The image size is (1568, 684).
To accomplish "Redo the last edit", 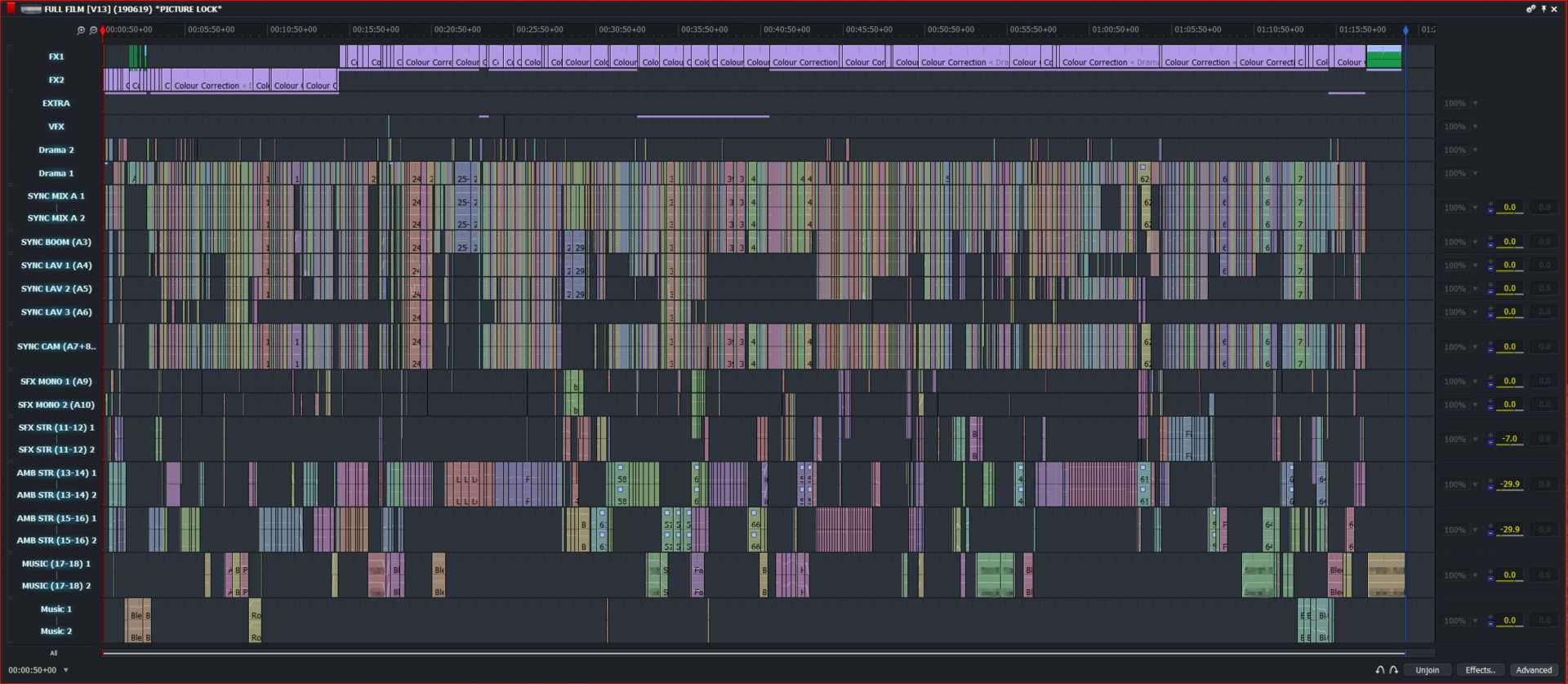I will click(x=1394, y=670).
